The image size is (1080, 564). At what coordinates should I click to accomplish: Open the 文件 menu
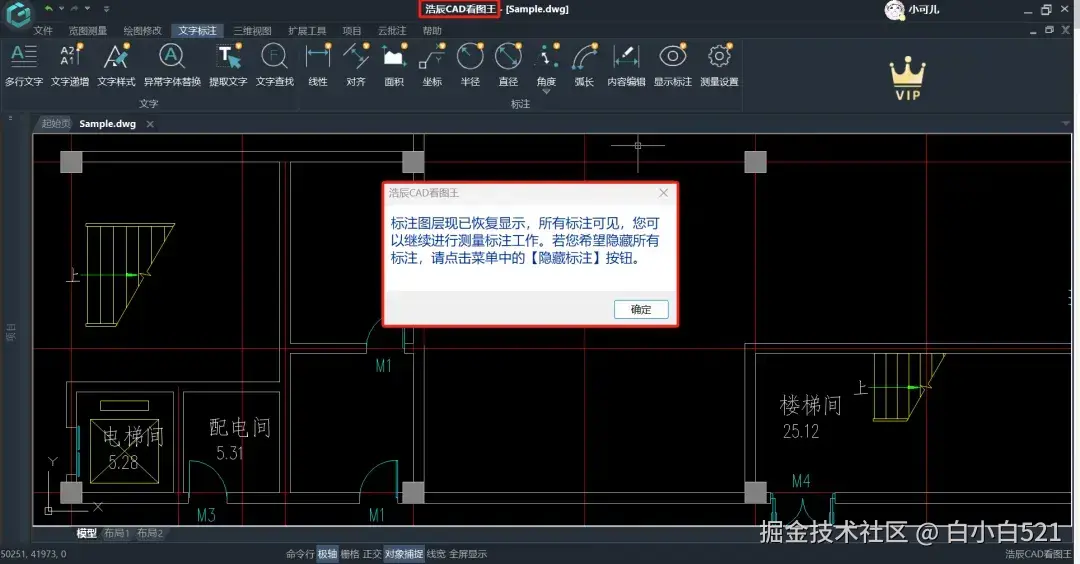pos(43,30)
